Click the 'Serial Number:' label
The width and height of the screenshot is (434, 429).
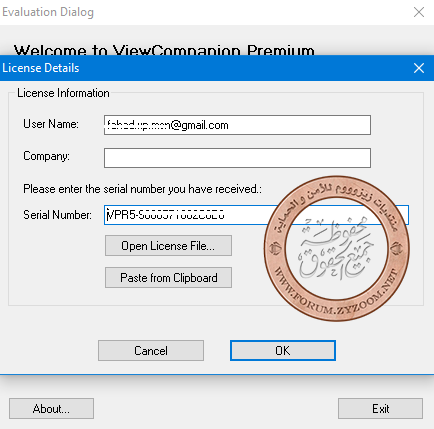pos(57,215)
